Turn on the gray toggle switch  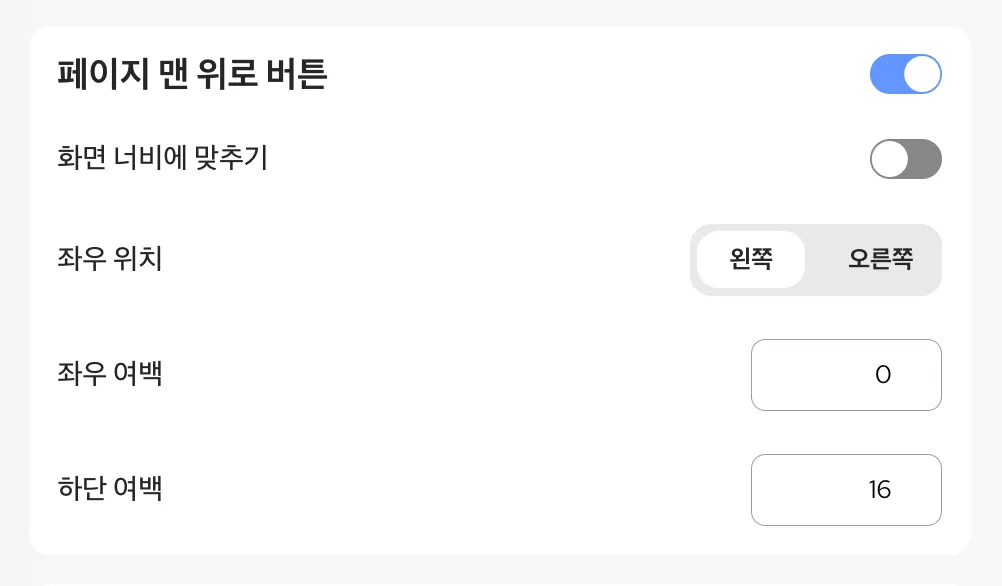click(905, 159)
